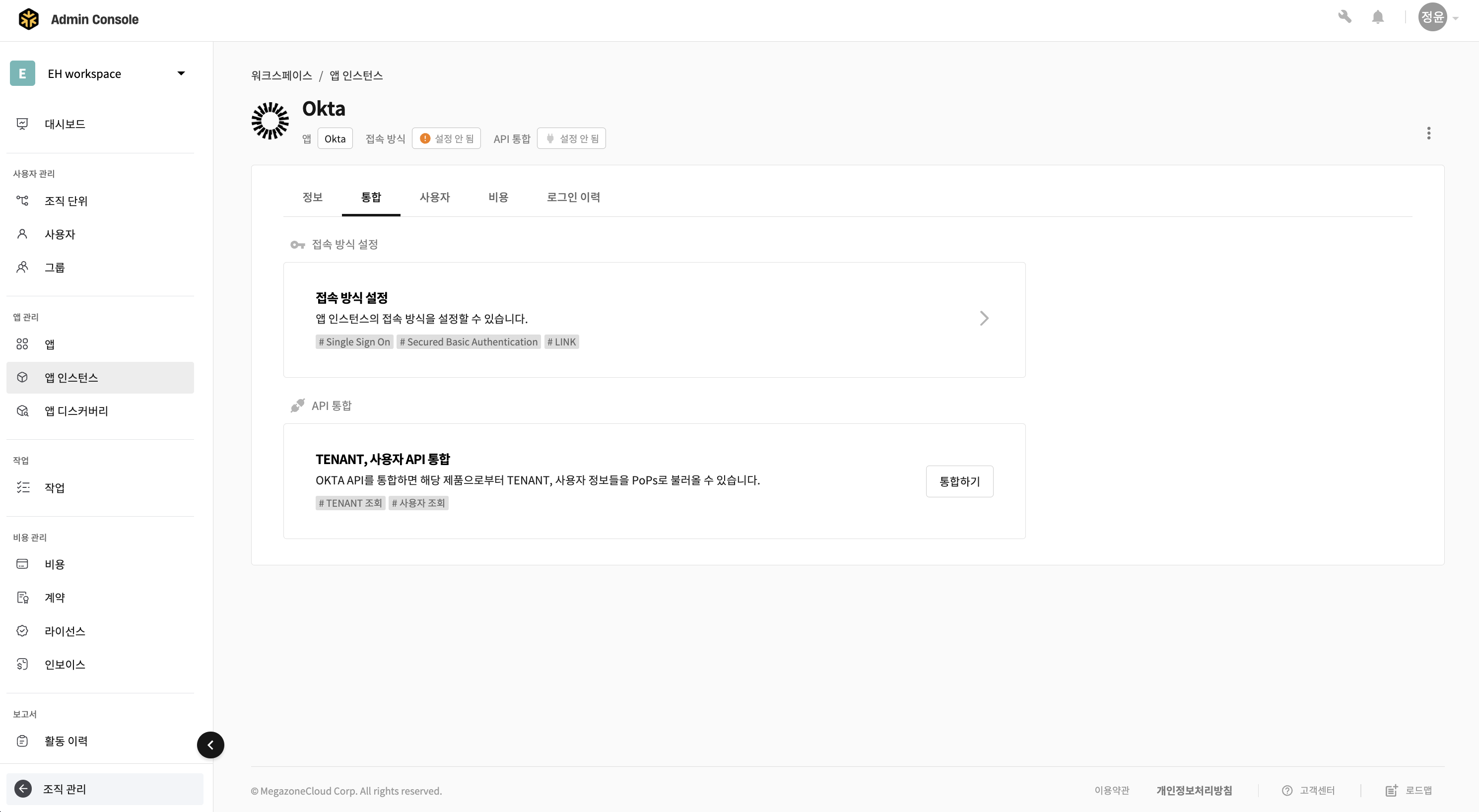
Task: Click the # 사용자 조회 tag
Action: pos(418,503)
